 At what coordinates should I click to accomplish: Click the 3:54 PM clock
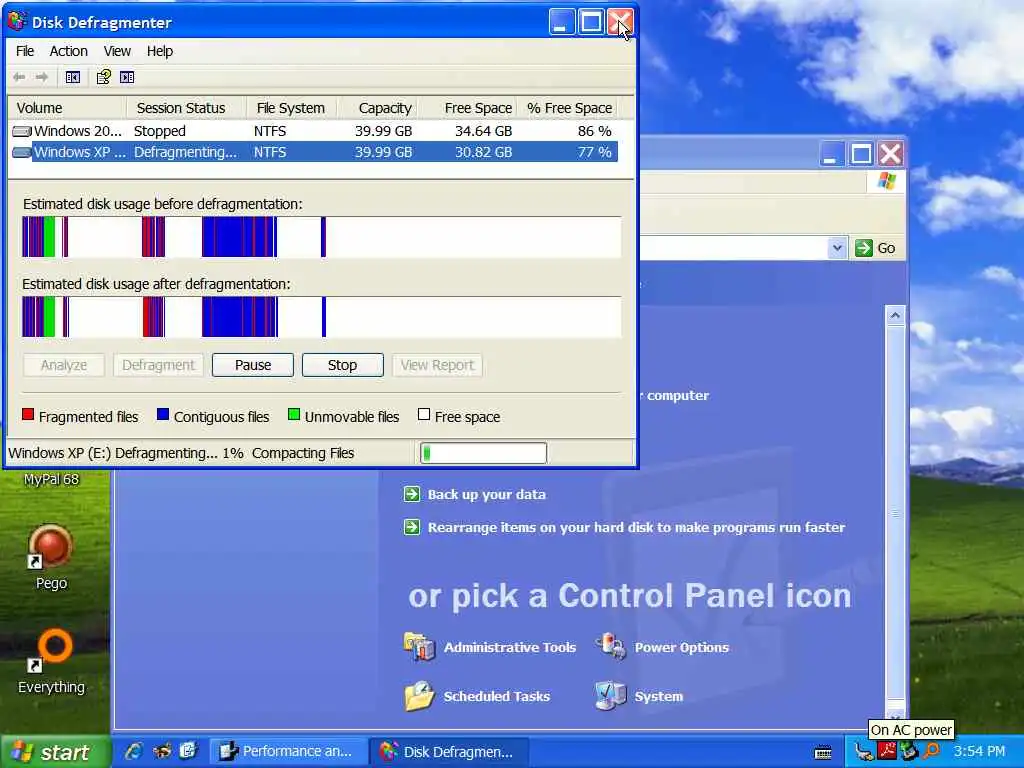point(979,752)
